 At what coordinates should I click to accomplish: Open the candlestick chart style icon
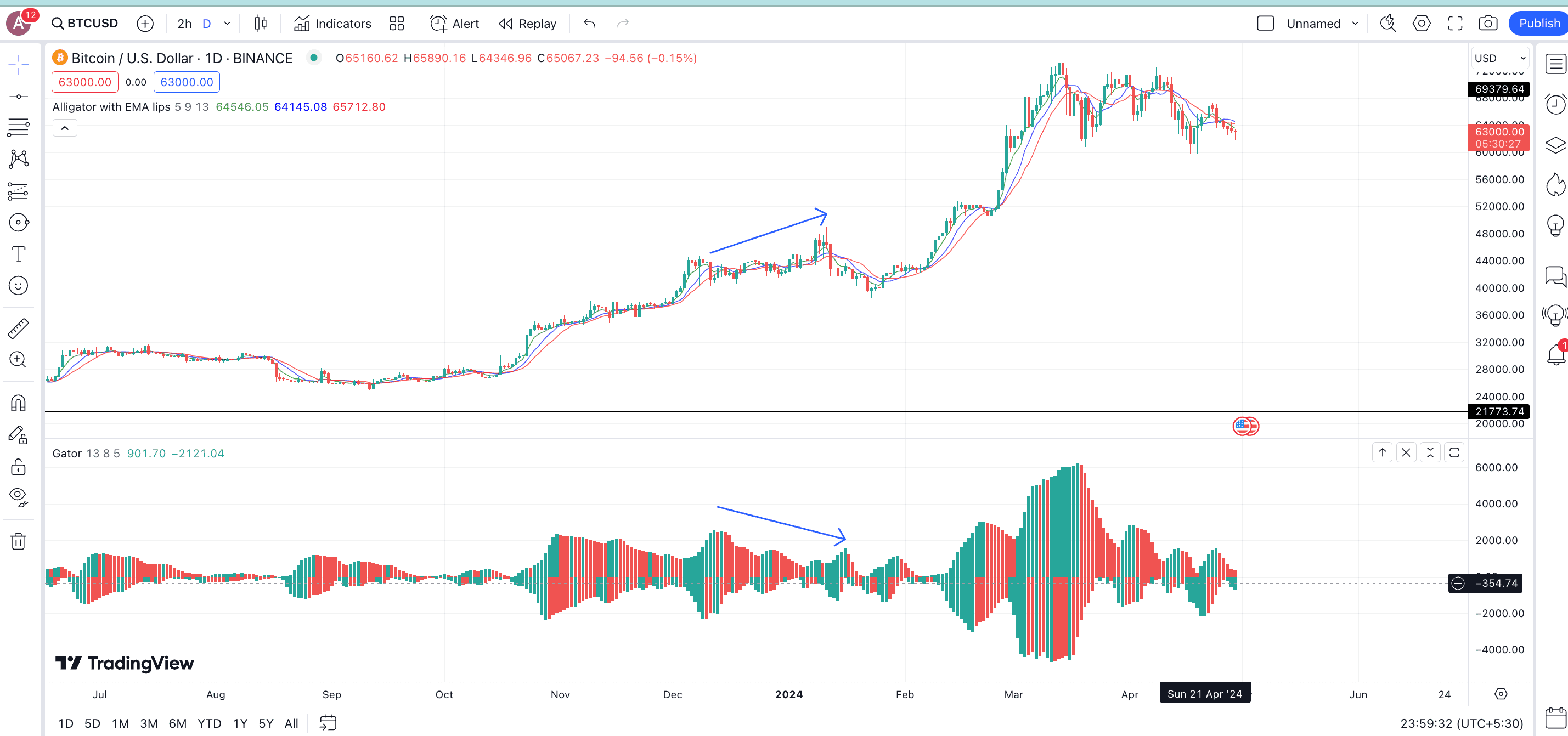(261, 24)
